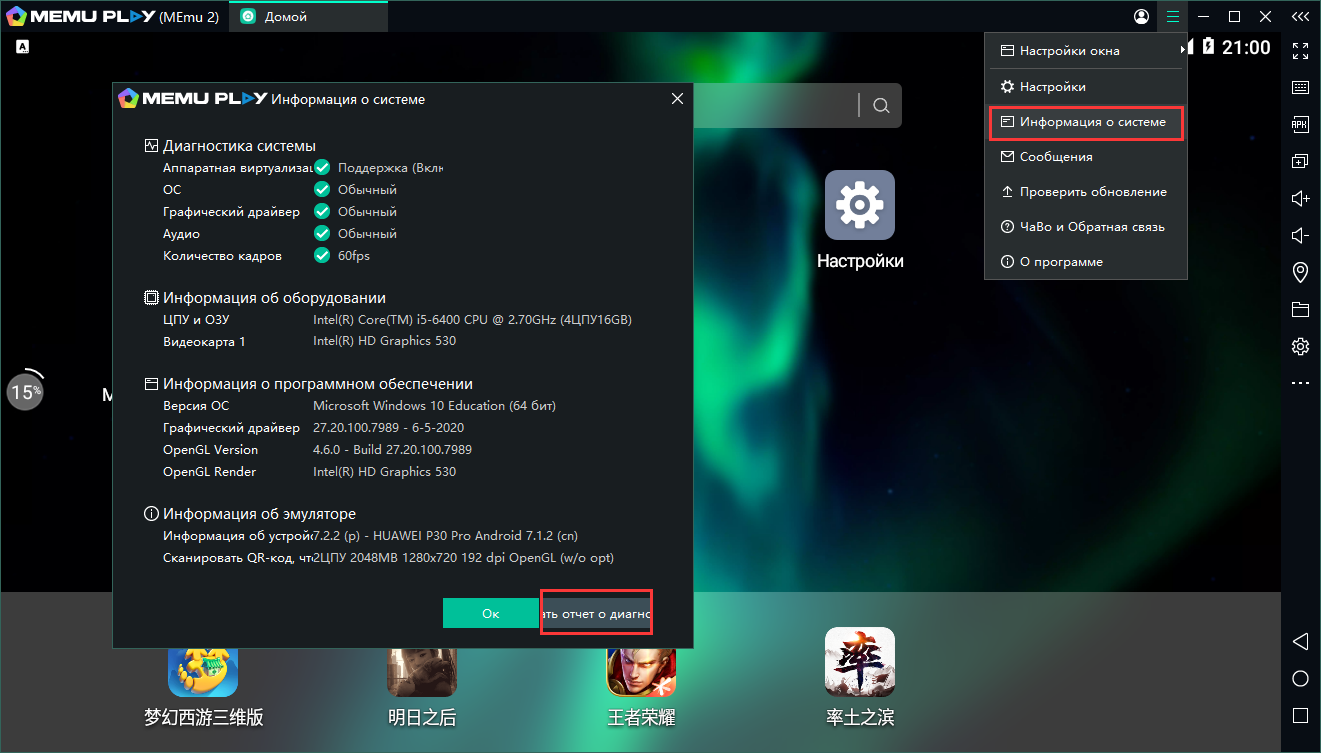Select Проверить обновление menu item
Viewport: 1321px width, 753px height.
1086,192
